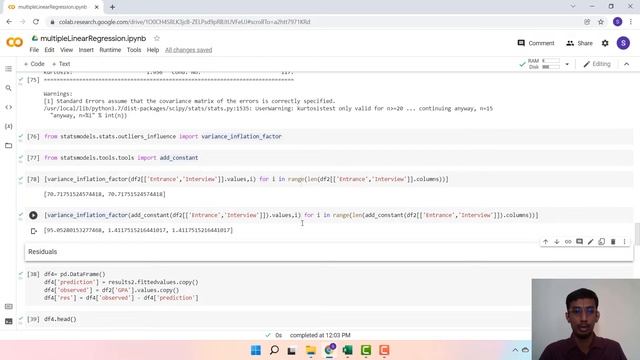
Task: Open File Explorer from taskbar
Action: point(311,350)
